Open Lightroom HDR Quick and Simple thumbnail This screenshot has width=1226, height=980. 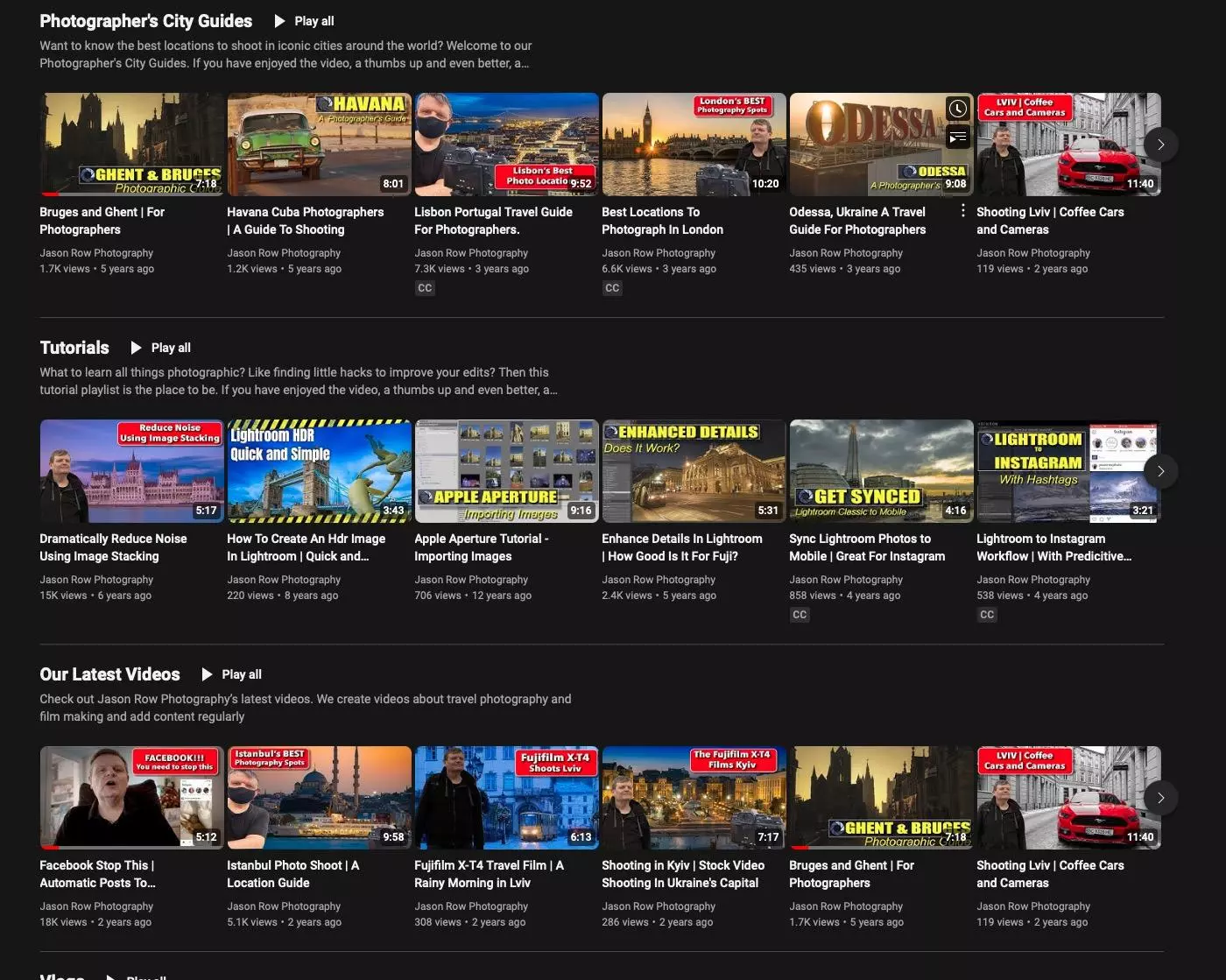coord(319,471)
